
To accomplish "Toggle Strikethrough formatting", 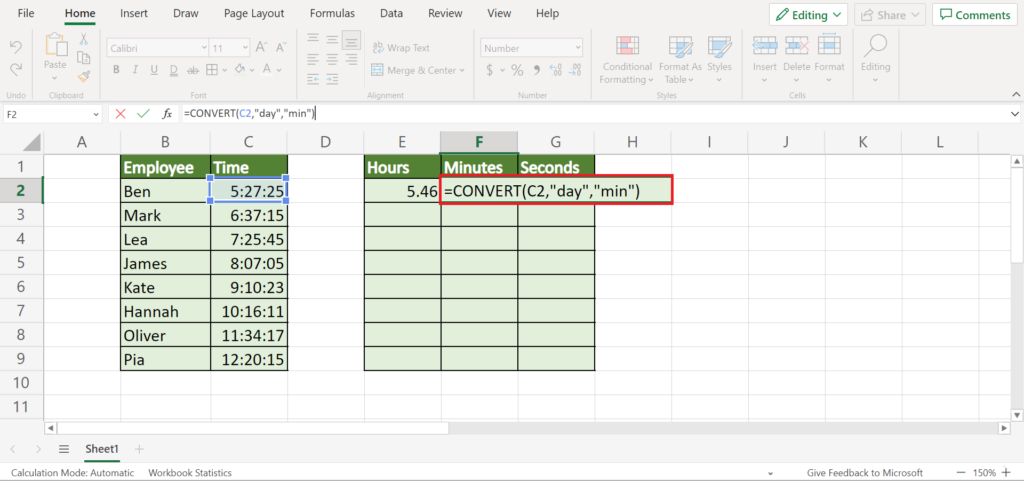I will tap(193, 70).
